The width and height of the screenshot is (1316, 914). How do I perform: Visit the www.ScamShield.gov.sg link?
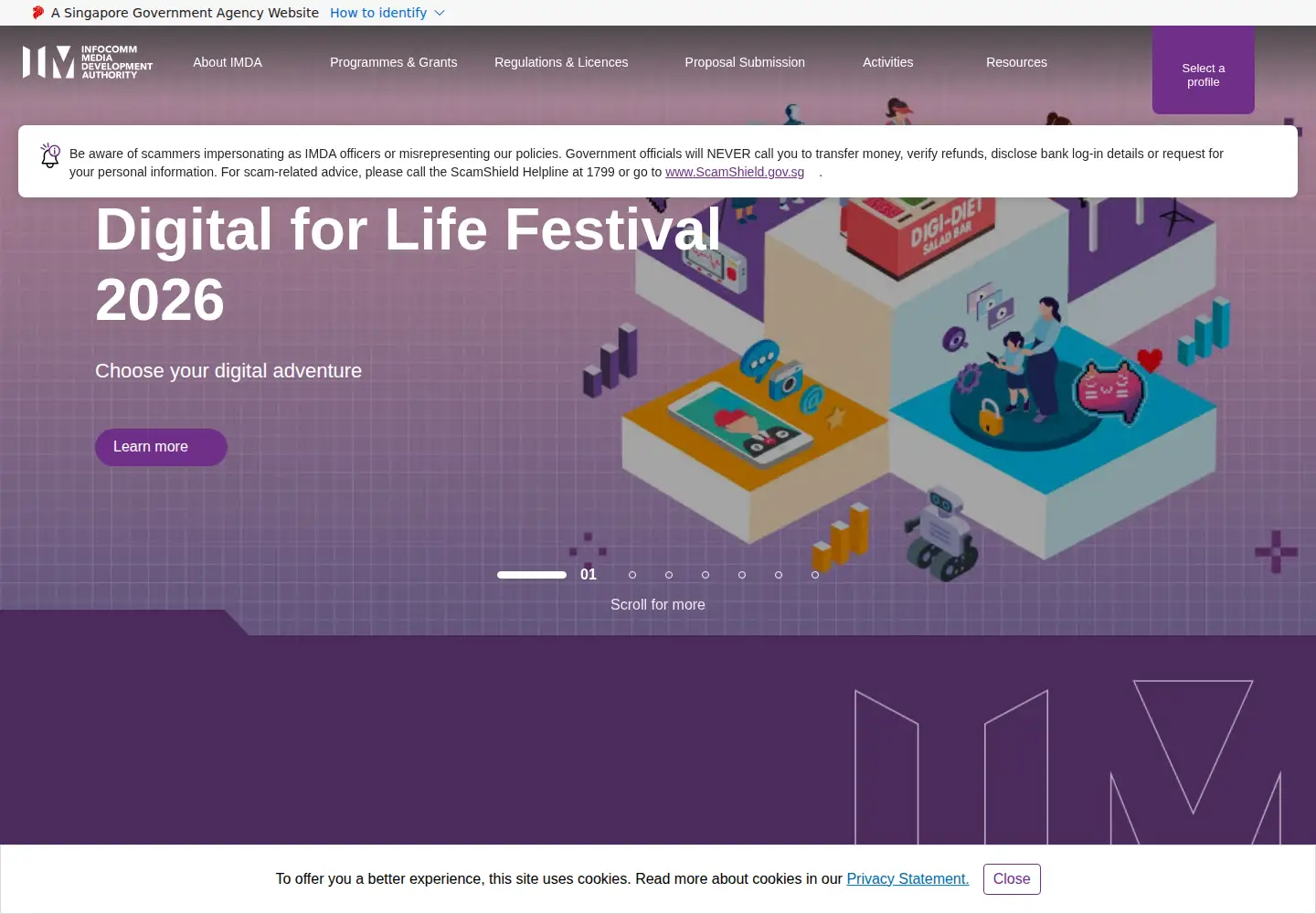(735, 172)
